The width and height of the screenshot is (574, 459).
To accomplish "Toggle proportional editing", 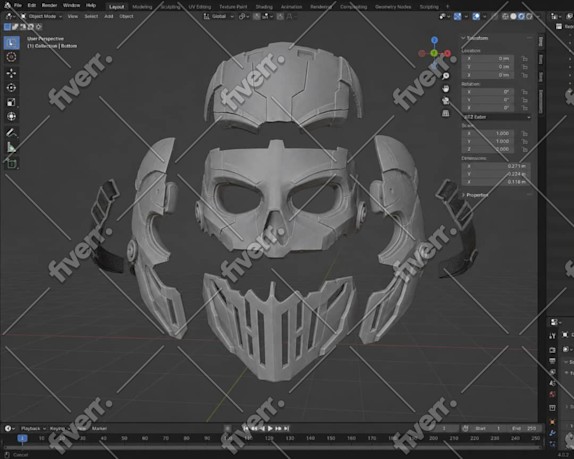I will coord(280,16).
